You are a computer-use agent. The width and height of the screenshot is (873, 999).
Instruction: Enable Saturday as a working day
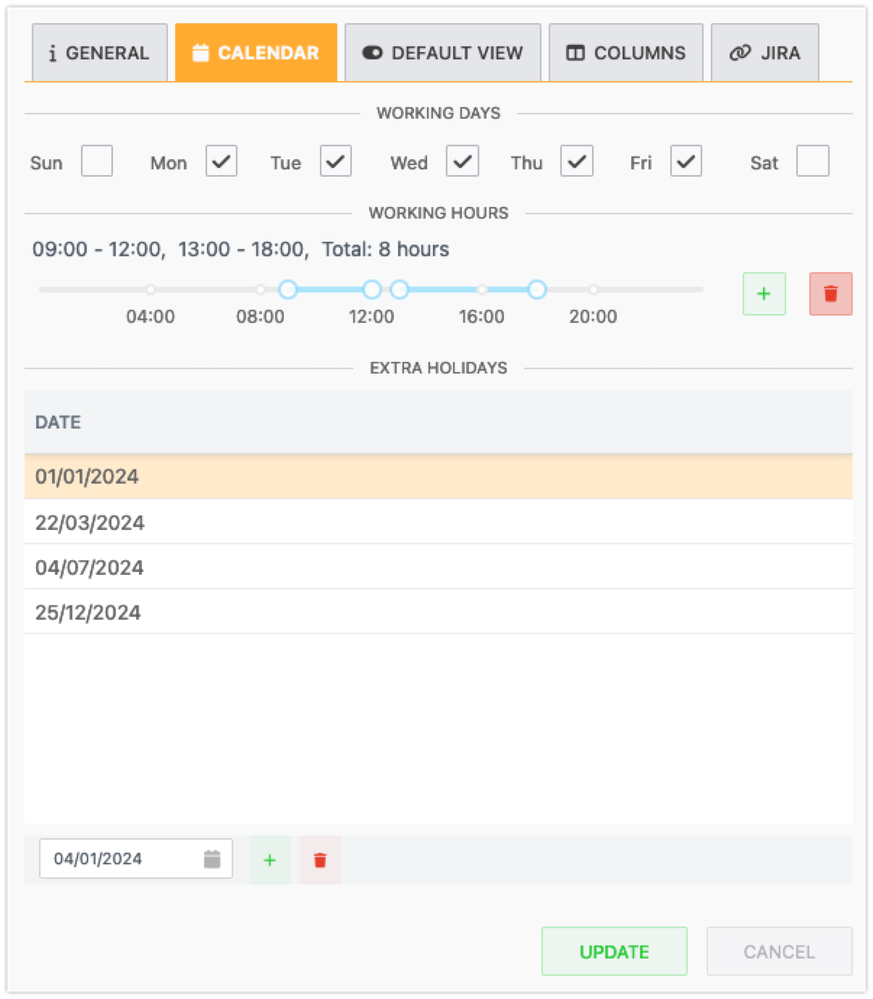tap(812, 160)
